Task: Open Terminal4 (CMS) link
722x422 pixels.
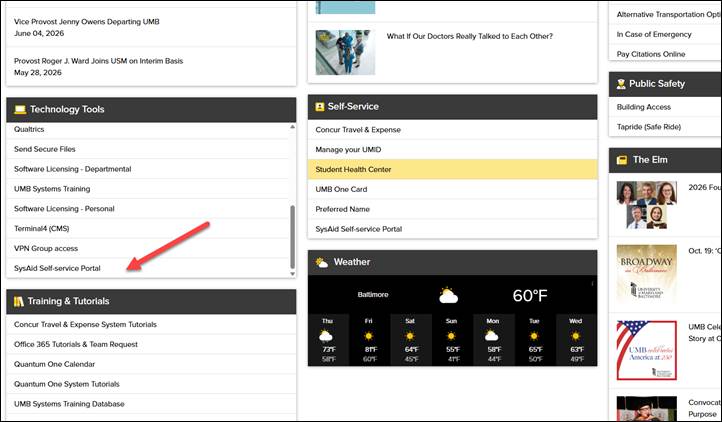Action: pos(41,229)
